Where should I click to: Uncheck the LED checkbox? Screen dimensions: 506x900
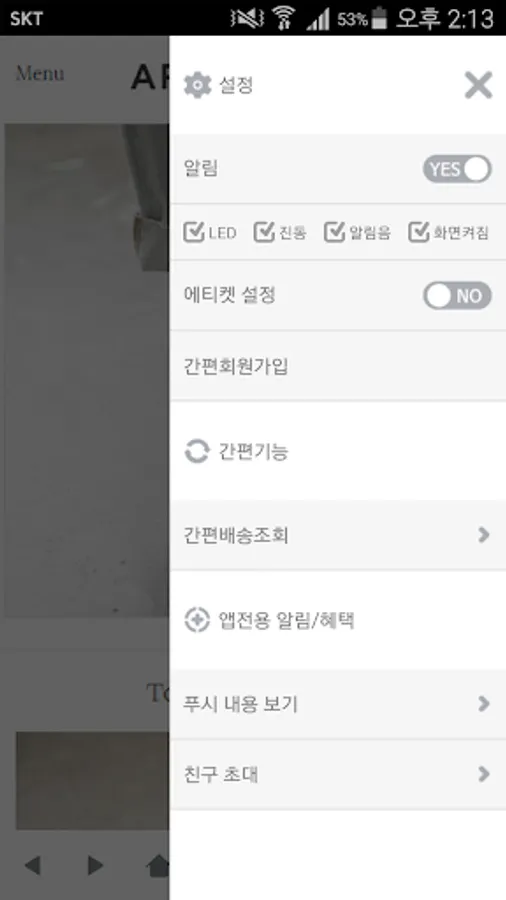point(194,232)
